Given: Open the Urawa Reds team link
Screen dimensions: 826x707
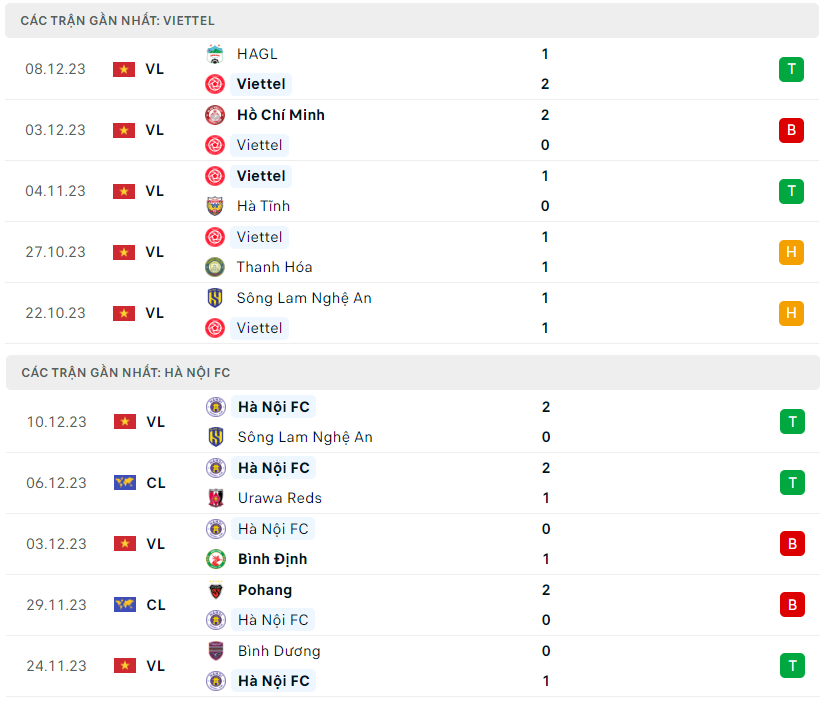Looking at the screenshot, I should (x=279, y=498).
